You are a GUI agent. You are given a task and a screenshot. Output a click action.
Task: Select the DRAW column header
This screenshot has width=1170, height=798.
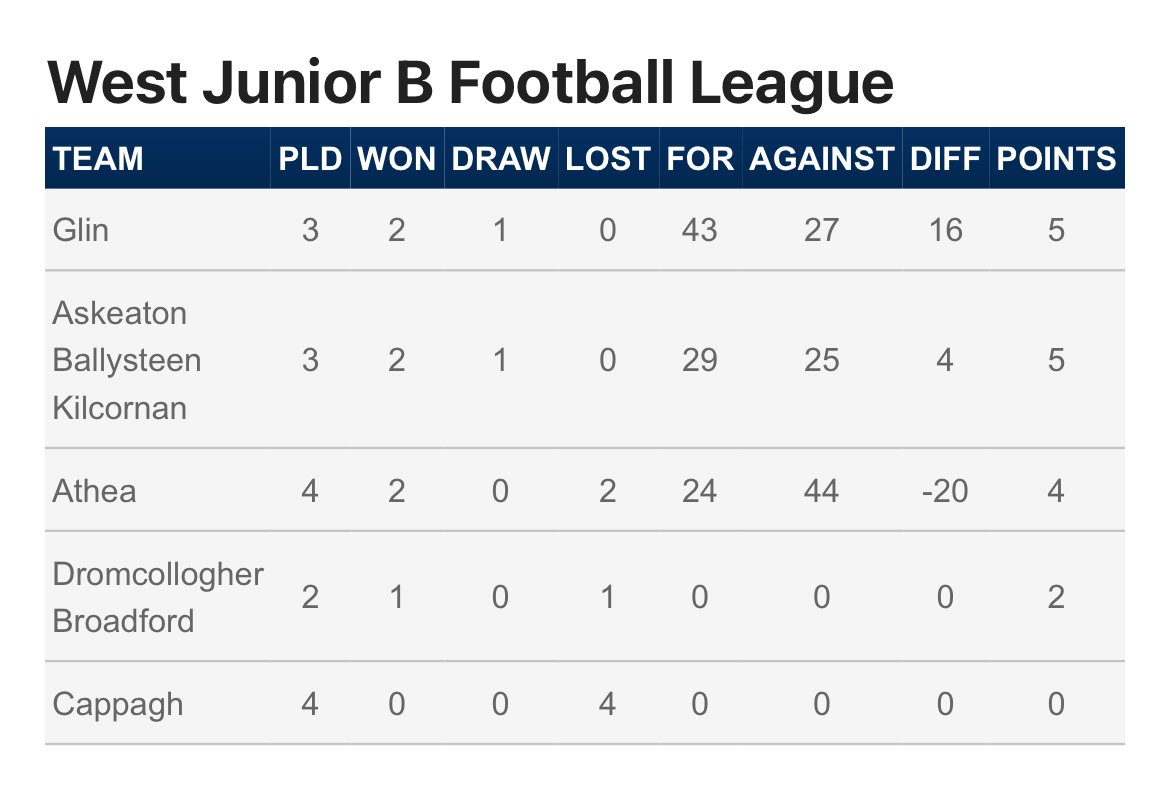[500, 159]
